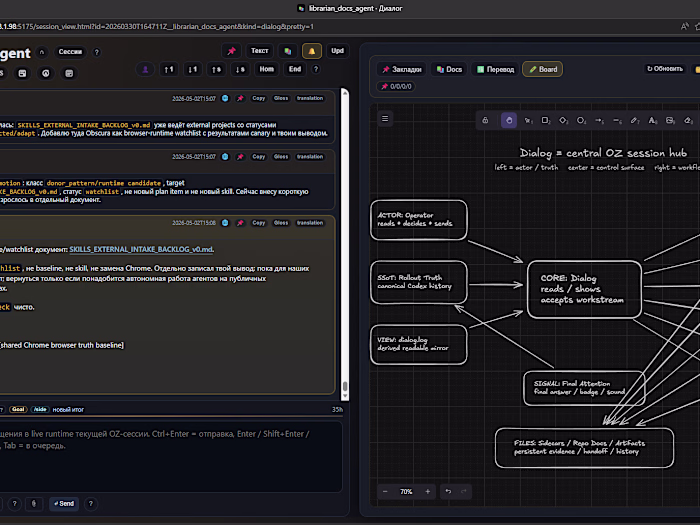Screen dimensions: 700x525
Task: Select the Insert image tool
Action: [670, 120]
